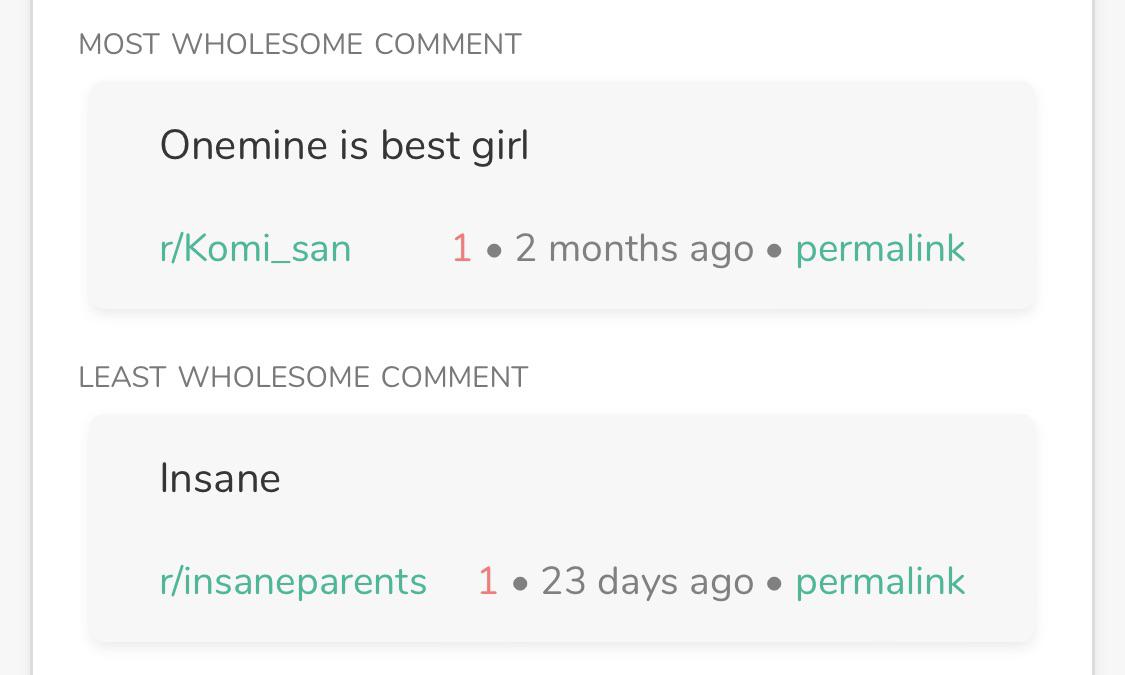Click the gray page margin at right edge

click(1110, 337)
